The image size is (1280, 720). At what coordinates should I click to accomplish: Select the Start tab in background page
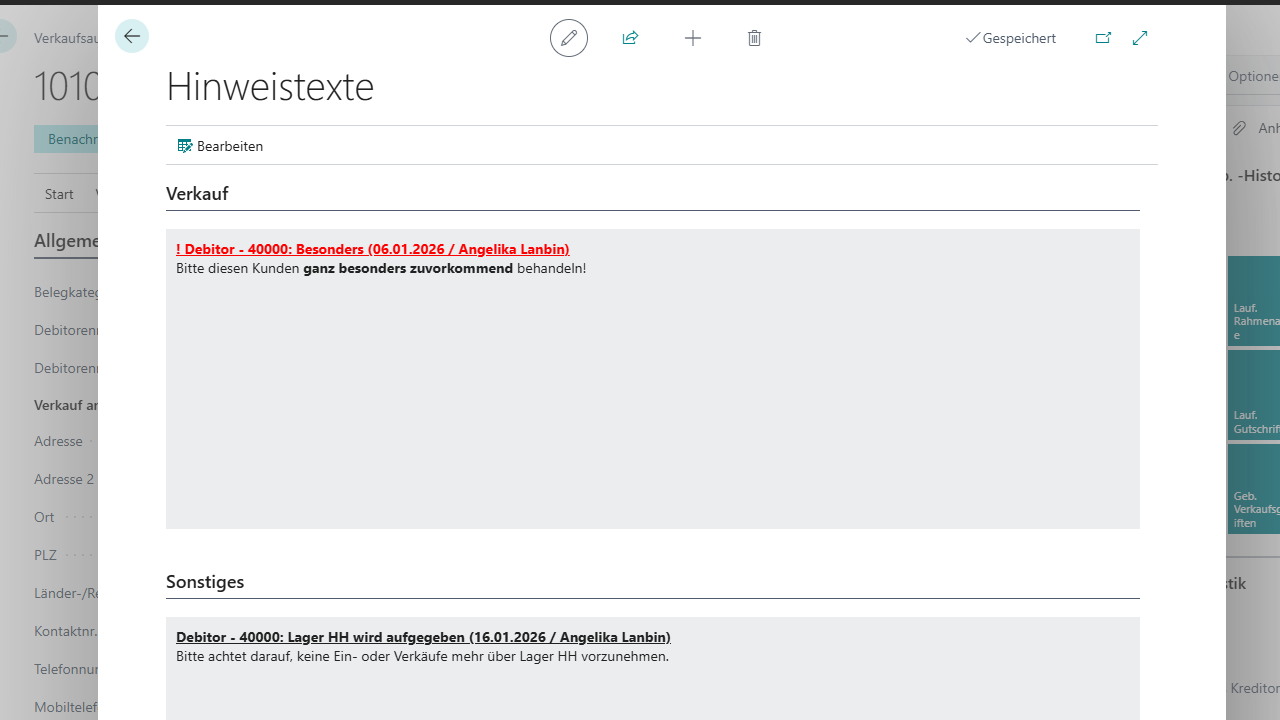coord(59,194)
